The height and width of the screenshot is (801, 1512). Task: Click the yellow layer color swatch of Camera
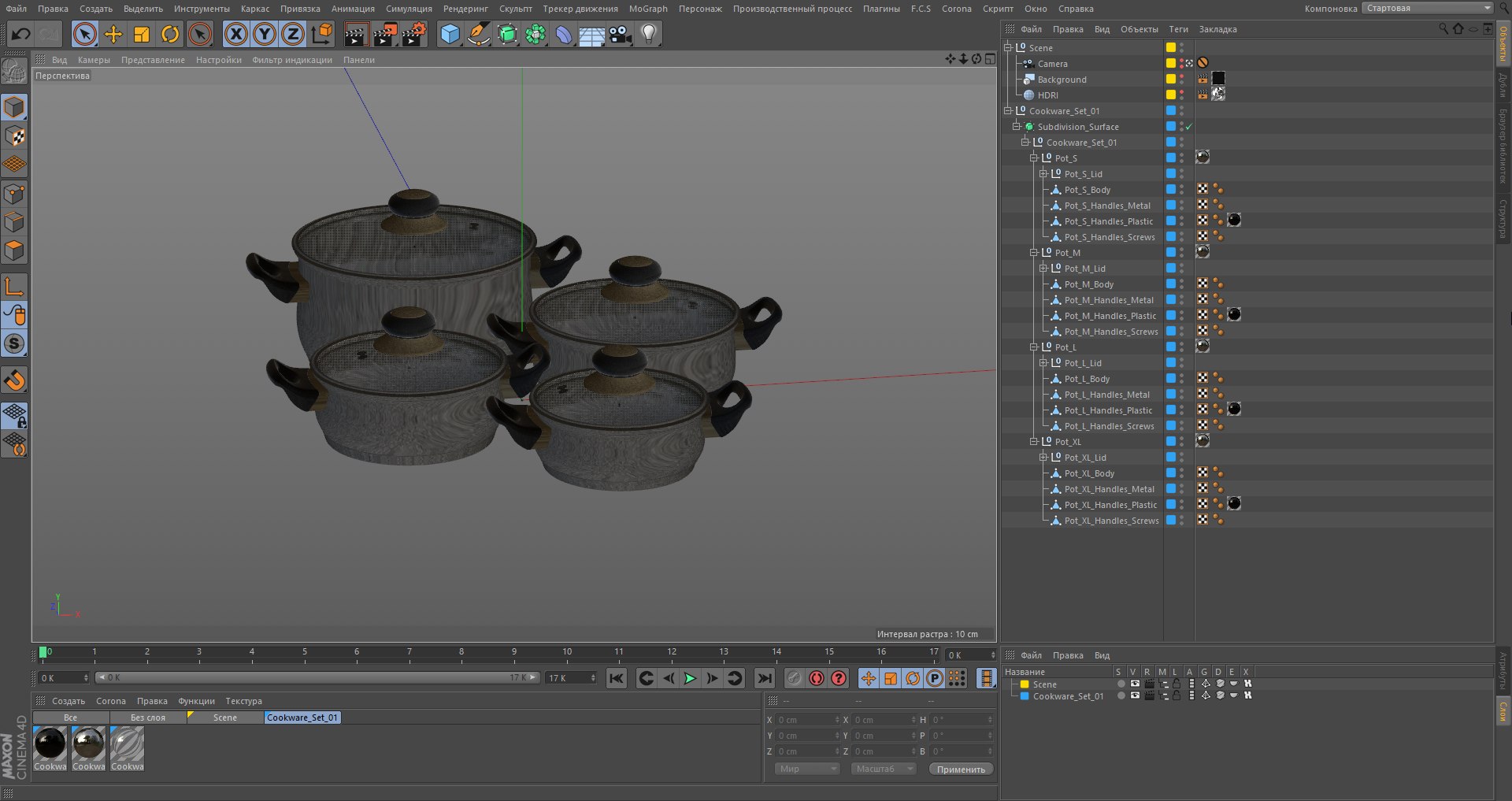(x=1171, y=63)
